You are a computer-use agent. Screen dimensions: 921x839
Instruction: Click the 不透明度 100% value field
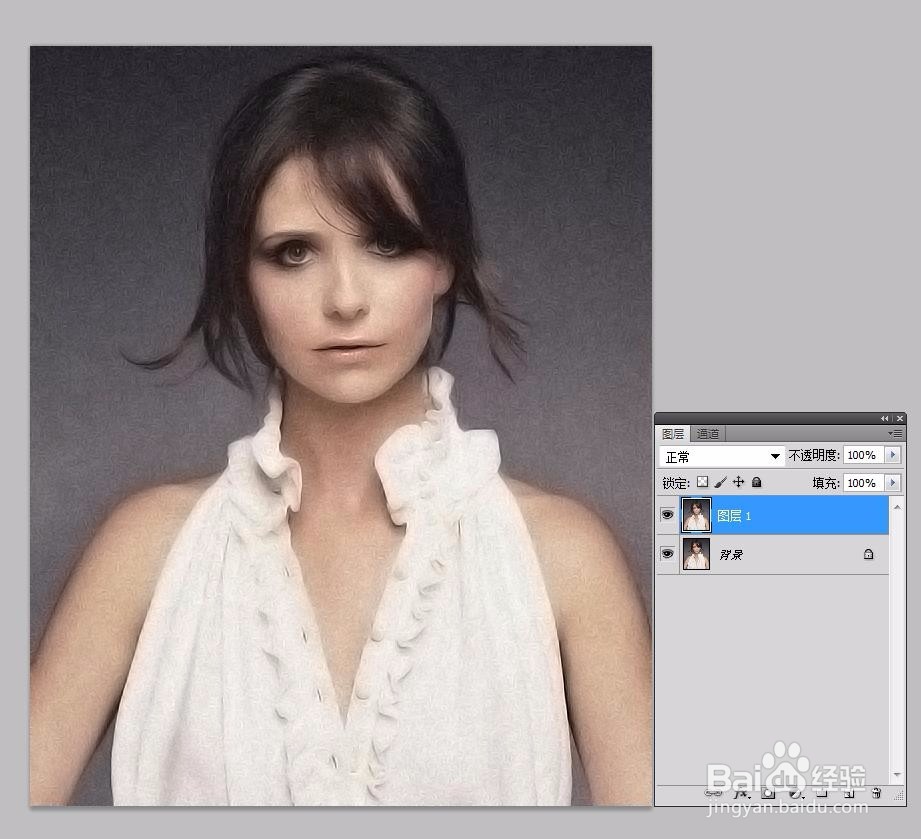coord(862,455)
